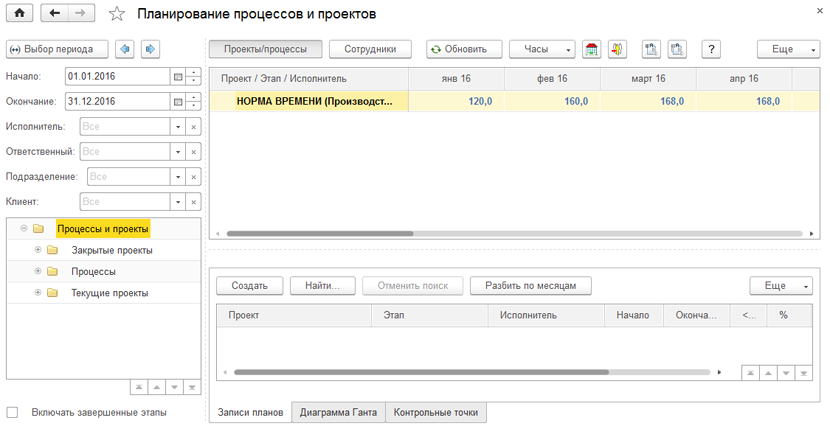Screen dimensions: 830x426
Task: Open calendar picker for Начало date
Action: pyautogui.click(x=178, y=76)
